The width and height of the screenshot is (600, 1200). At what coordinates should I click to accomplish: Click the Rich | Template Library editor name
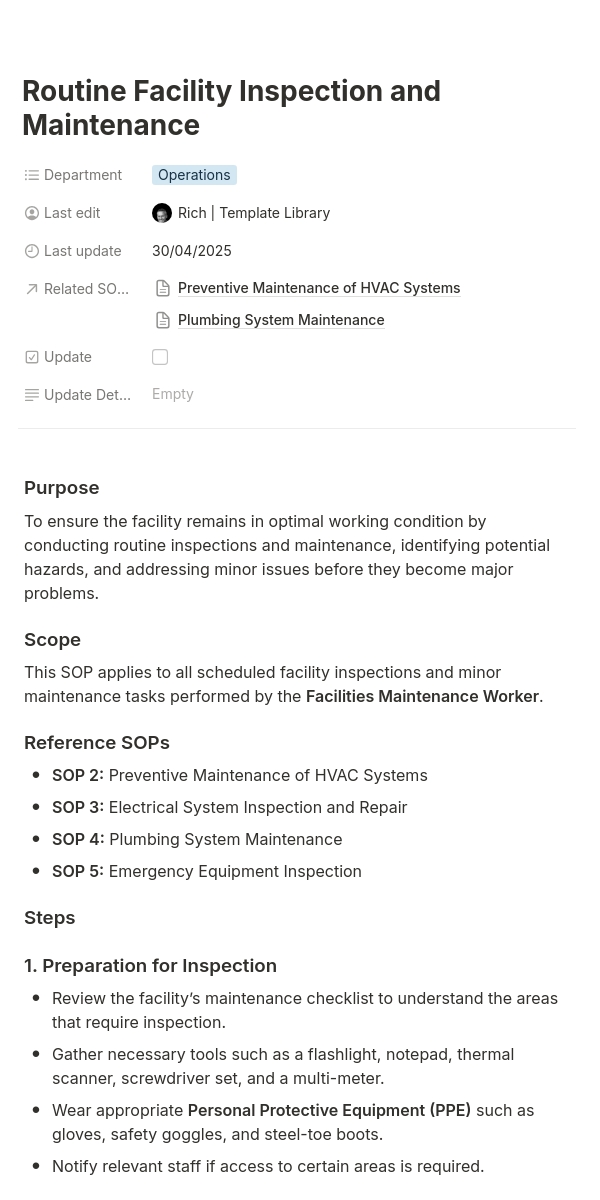(x=254, y=213)
